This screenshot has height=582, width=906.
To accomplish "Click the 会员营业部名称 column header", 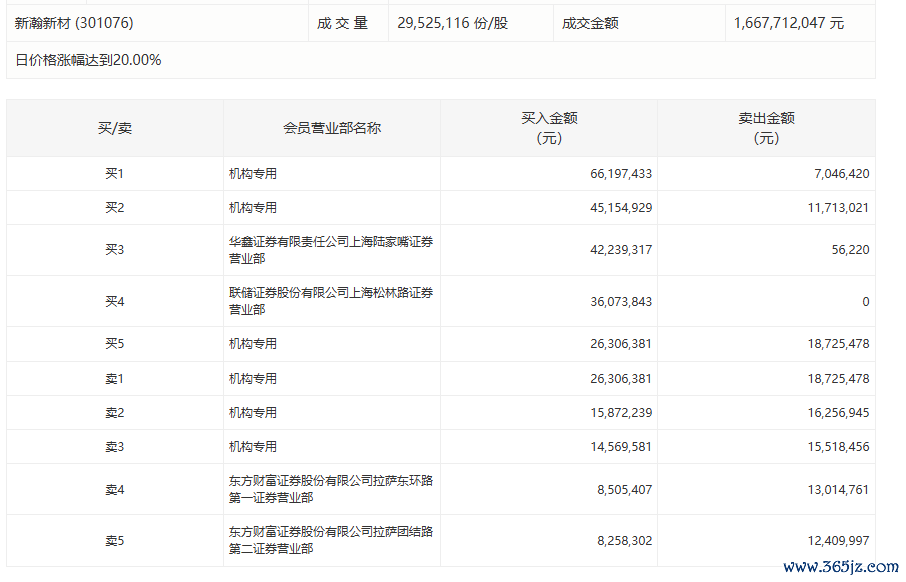I will pyautogui.click(x=332, y=128).
